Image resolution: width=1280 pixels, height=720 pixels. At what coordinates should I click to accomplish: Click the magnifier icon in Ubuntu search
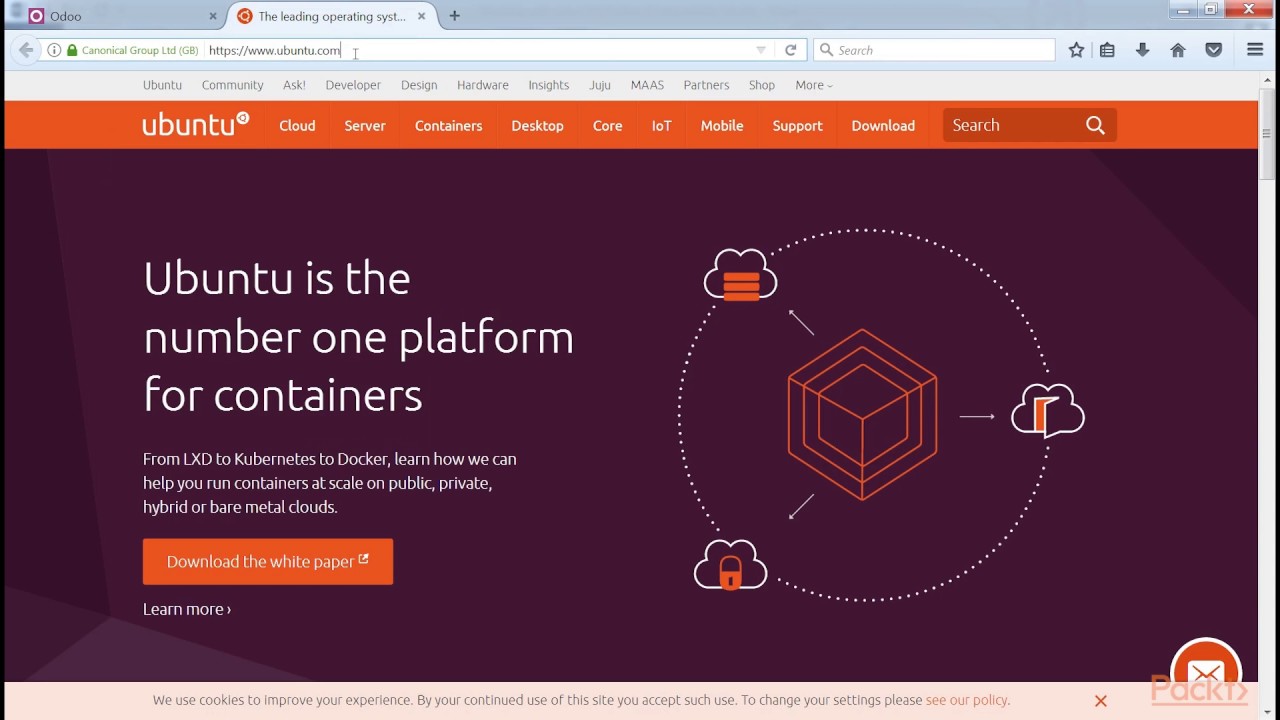1095,125
